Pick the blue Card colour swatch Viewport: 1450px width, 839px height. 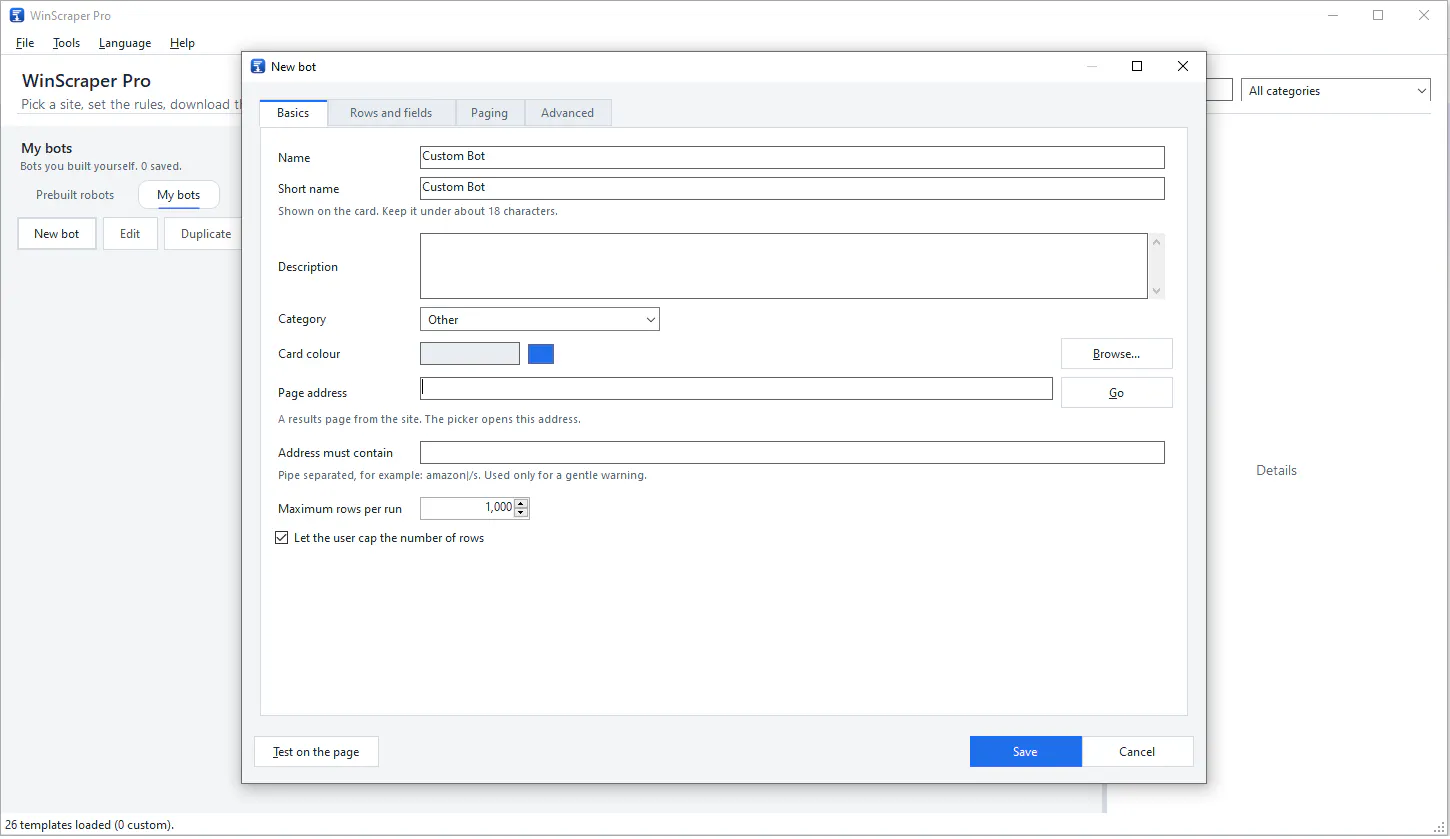541,354
